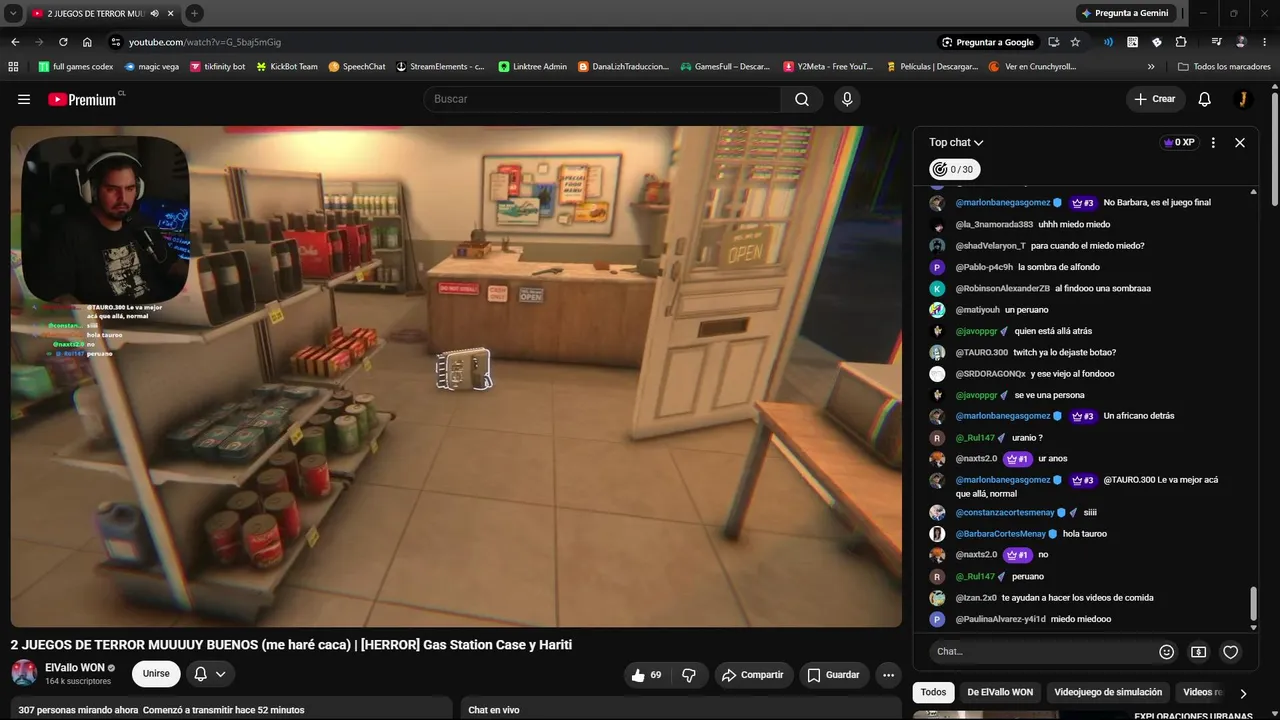Open the tikfinity bot bookmark

[x=217, y=67]
